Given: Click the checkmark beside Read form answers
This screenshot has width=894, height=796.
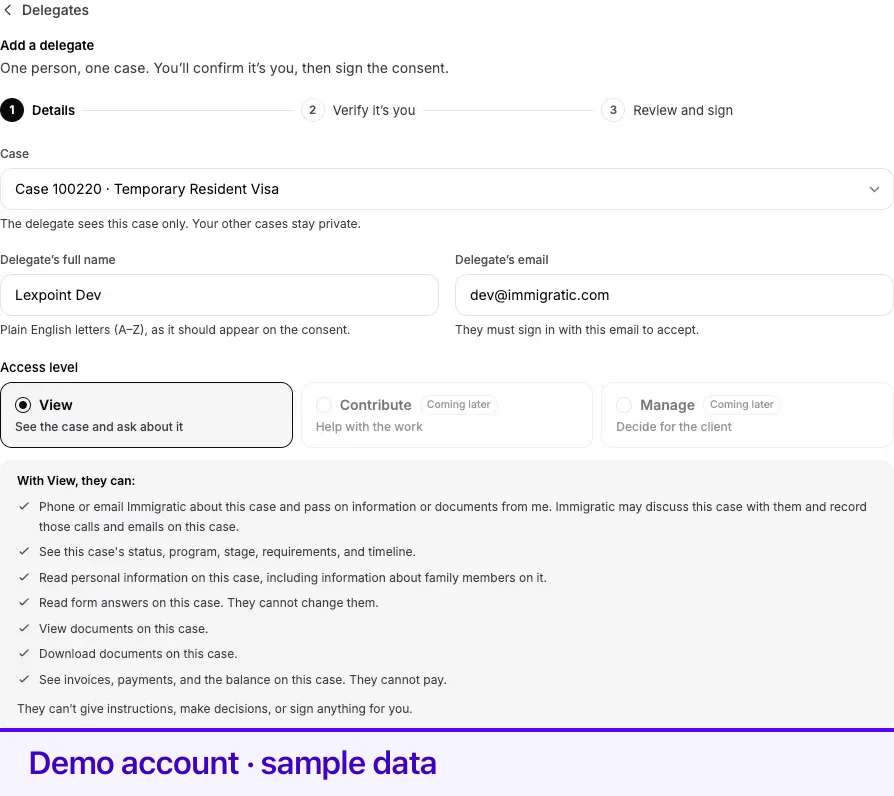Looking at the screenshot, I should click(x=24, y=602).
